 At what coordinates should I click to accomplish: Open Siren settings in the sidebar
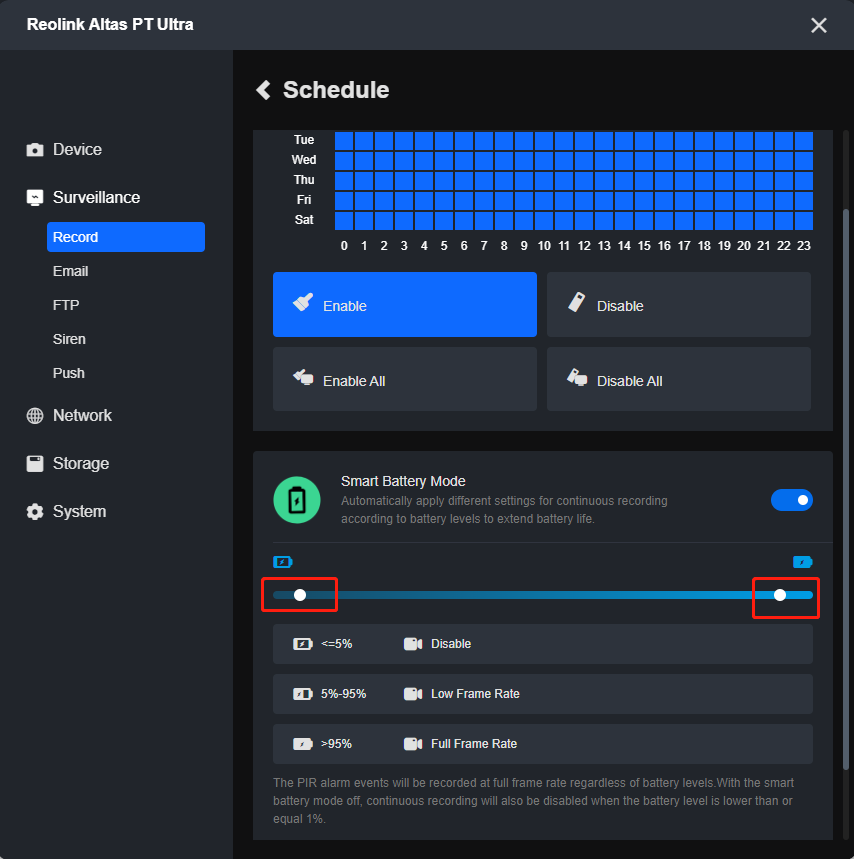click(x=69, y=339)
